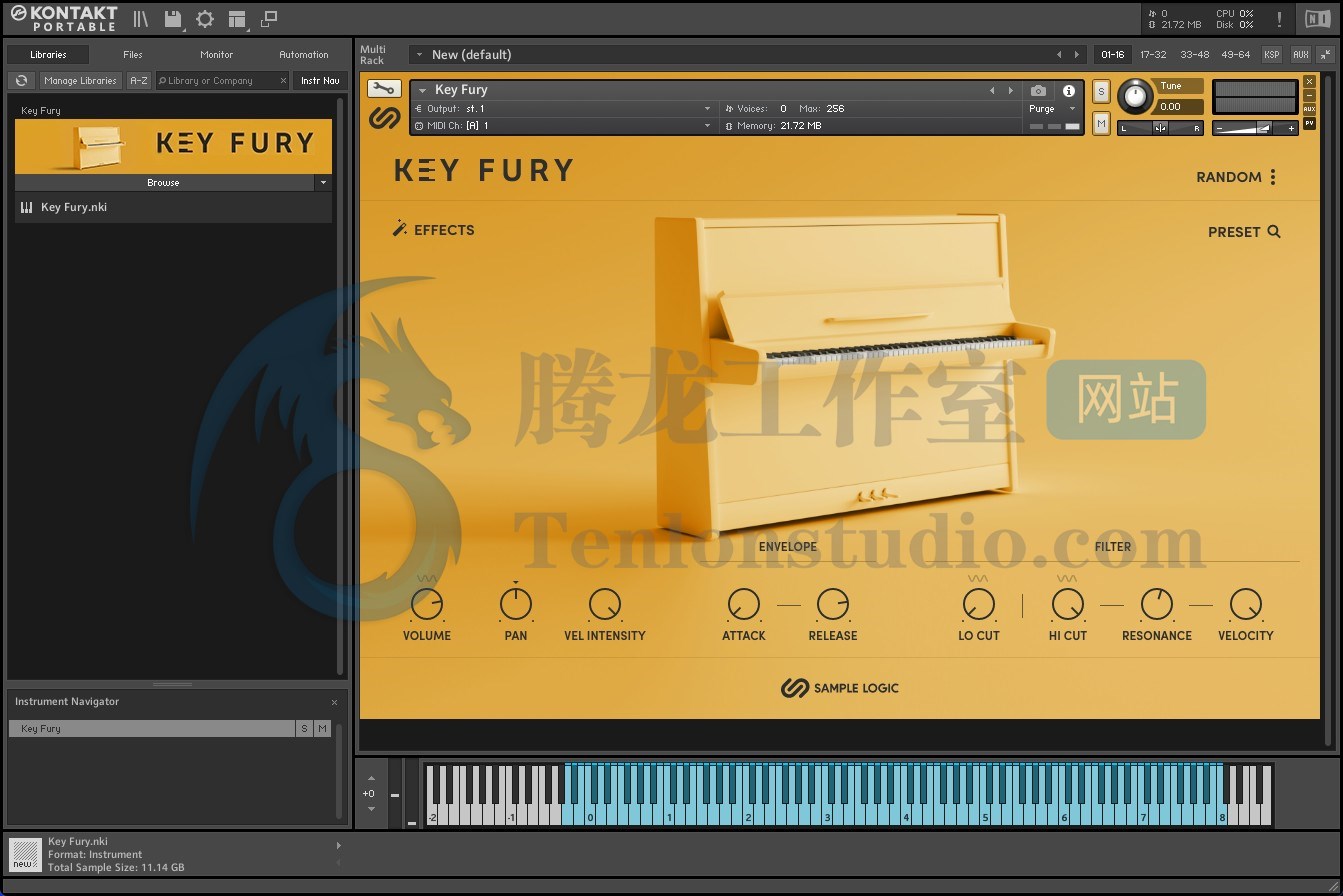The height and width of the screenshot is (896, 1343).
Task: Click the floppy disk save icon
Action: (173, 19)
